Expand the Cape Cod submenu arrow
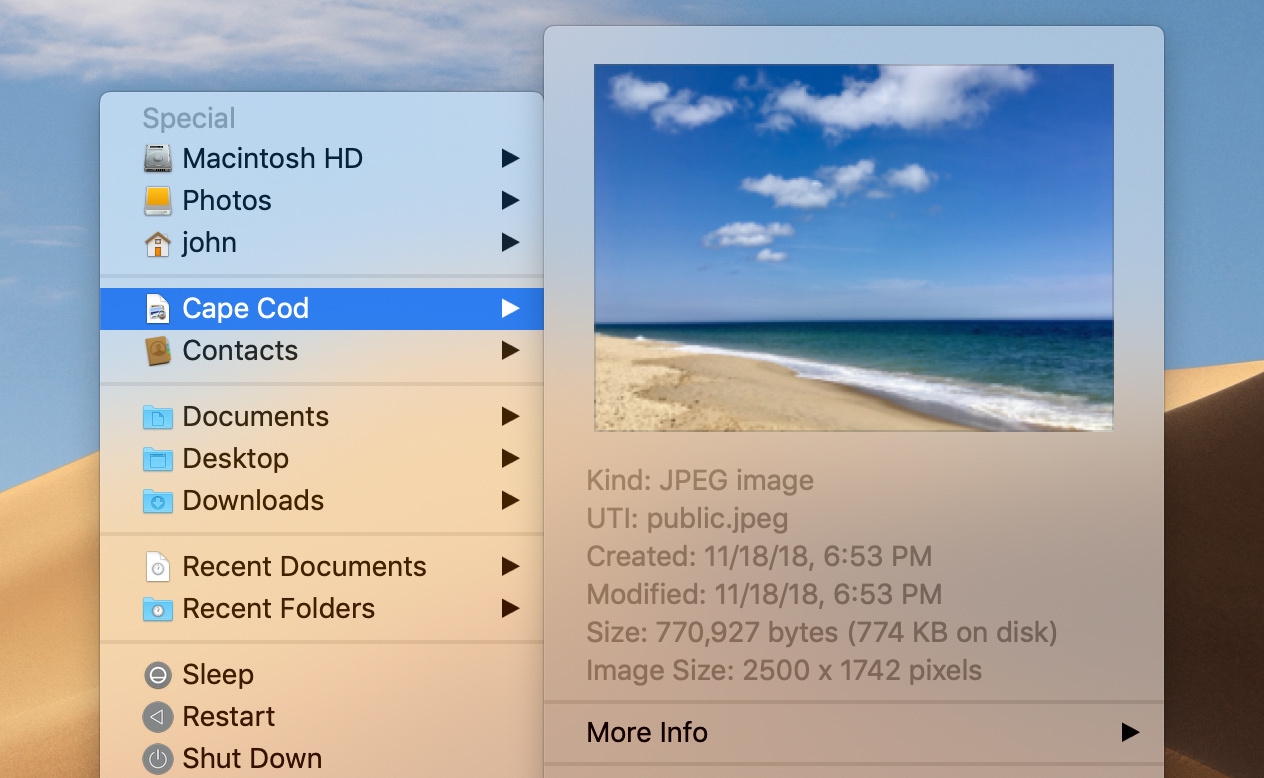Image resolution: width=1264 pixels, height=778 pixels. [511, 308]
